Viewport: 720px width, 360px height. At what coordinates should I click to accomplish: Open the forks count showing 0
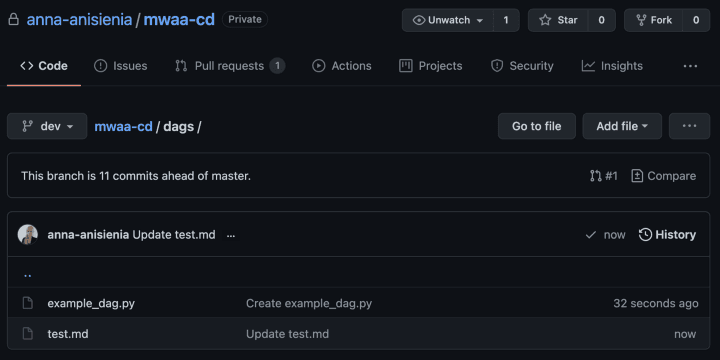pyautogui.click(x=696, y=20)
